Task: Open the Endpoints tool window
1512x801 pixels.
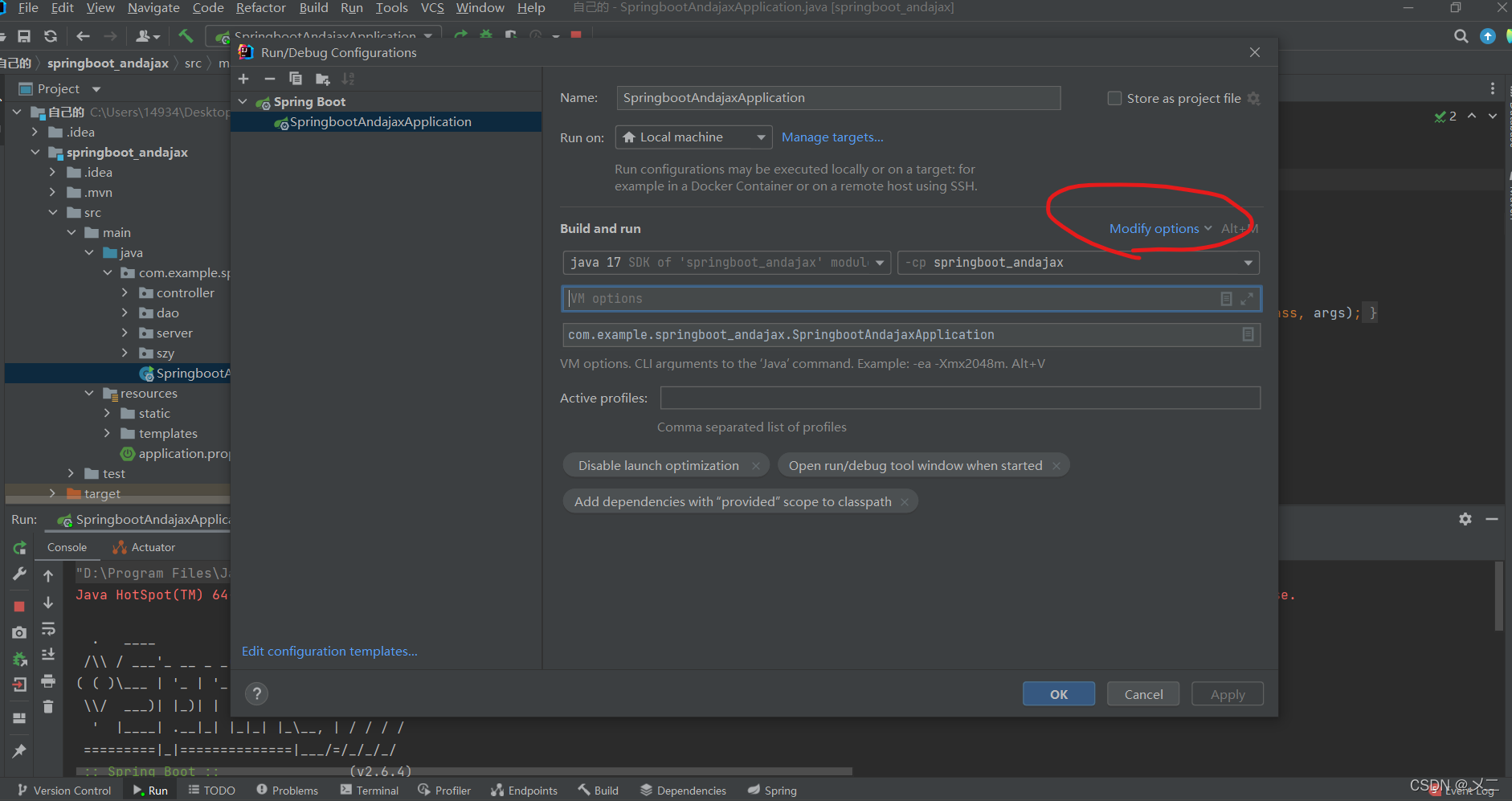Action: (x=524, y=791)
